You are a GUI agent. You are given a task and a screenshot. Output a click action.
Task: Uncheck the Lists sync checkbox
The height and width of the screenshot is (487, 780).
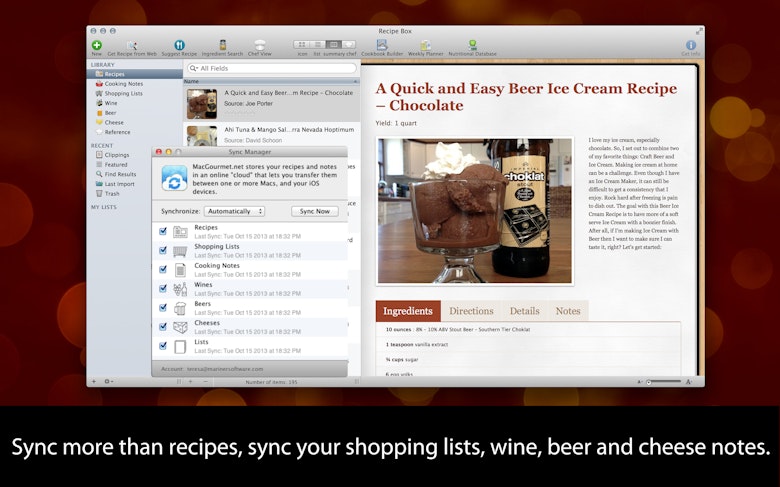pos(163,346)
